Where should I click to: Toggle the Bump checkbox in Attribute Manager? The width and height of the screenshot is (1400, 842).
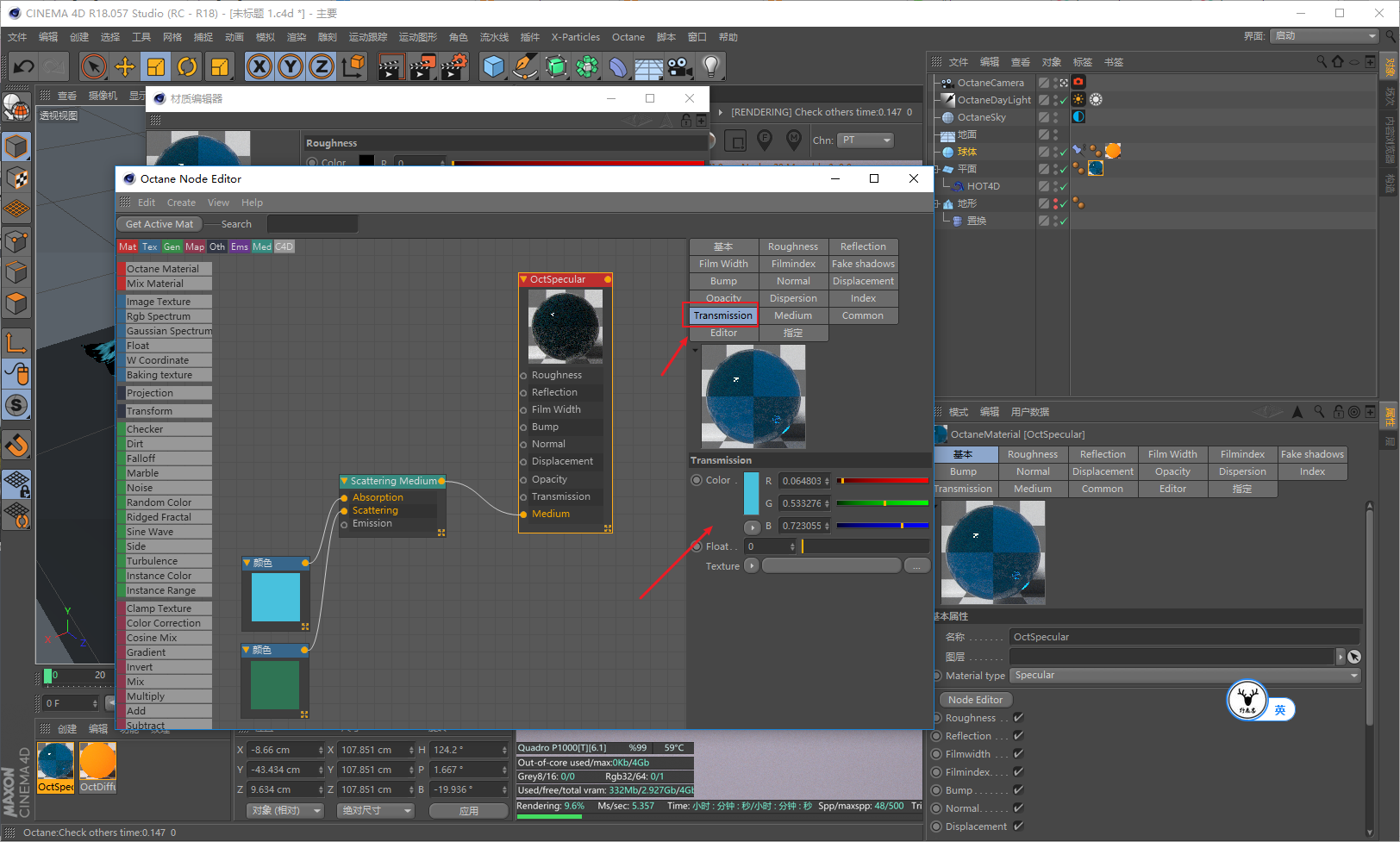[x=1018, y=789]
